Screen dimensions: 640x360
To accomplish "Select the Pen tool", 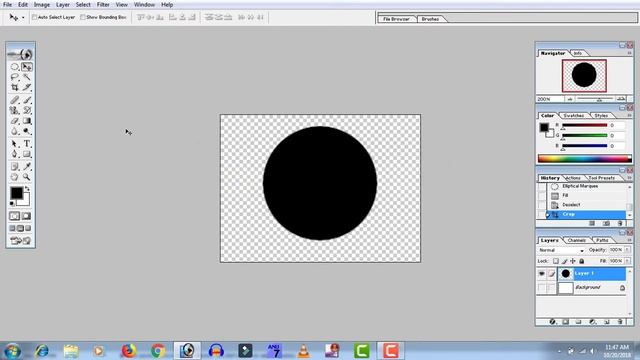I will pyautogui.click(x=15, y=154).
